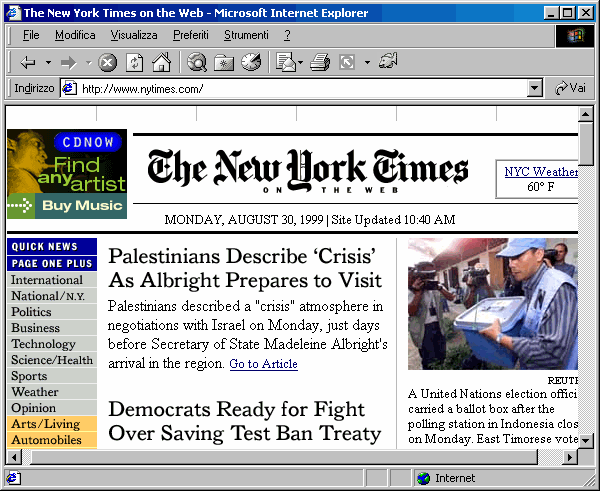
Task: Open the Preferiti menu
Action: coord(190,35)
